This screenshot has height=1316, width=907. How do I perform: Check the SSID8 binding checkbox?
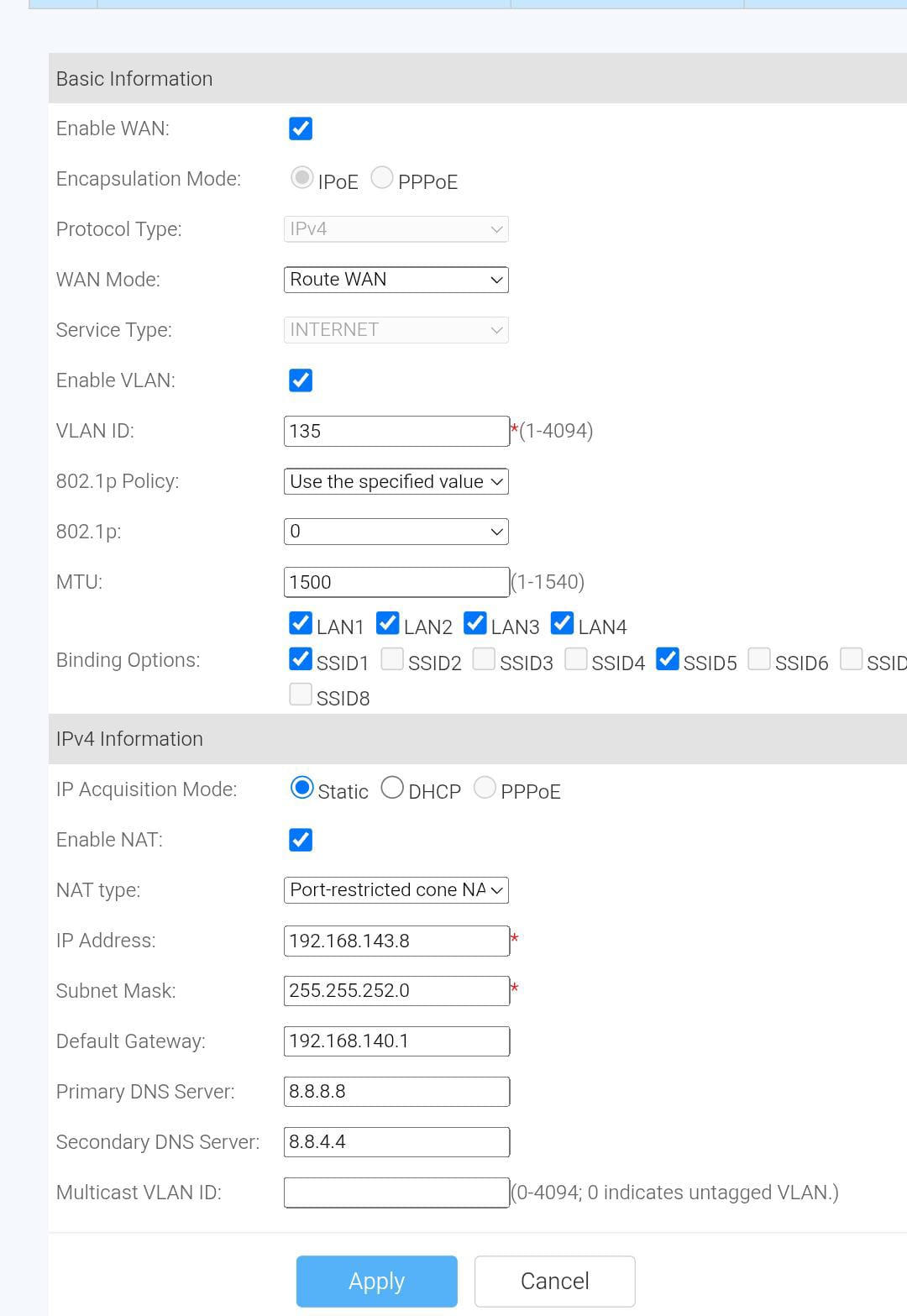pos(301,695)
